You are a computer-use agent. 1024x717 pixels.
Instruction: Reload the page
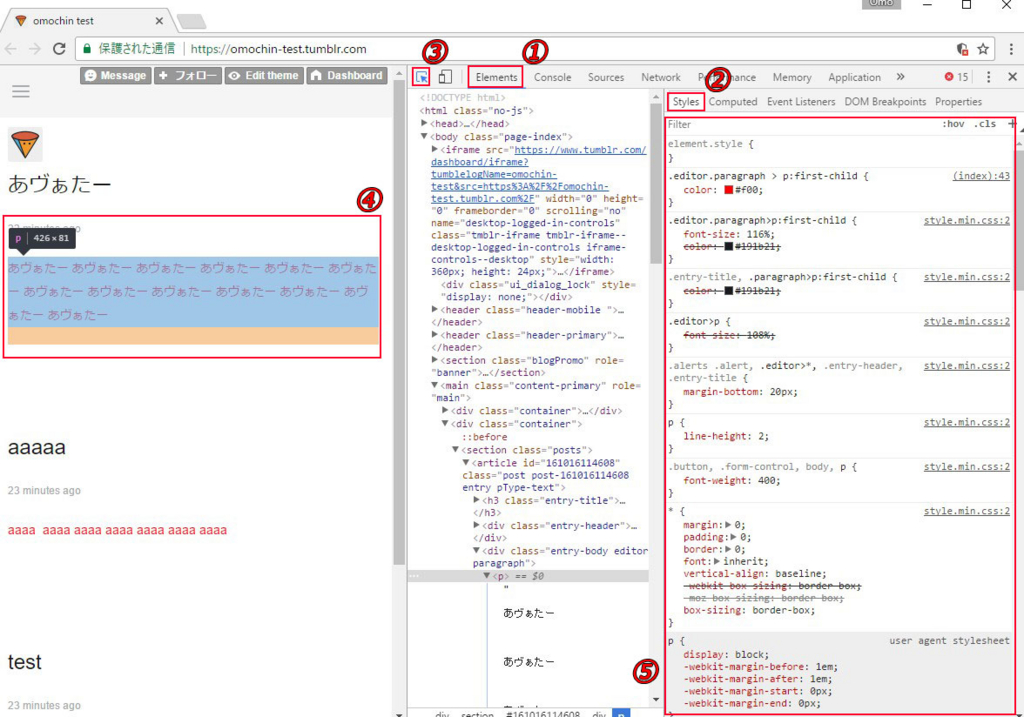(x=59, y=48)
